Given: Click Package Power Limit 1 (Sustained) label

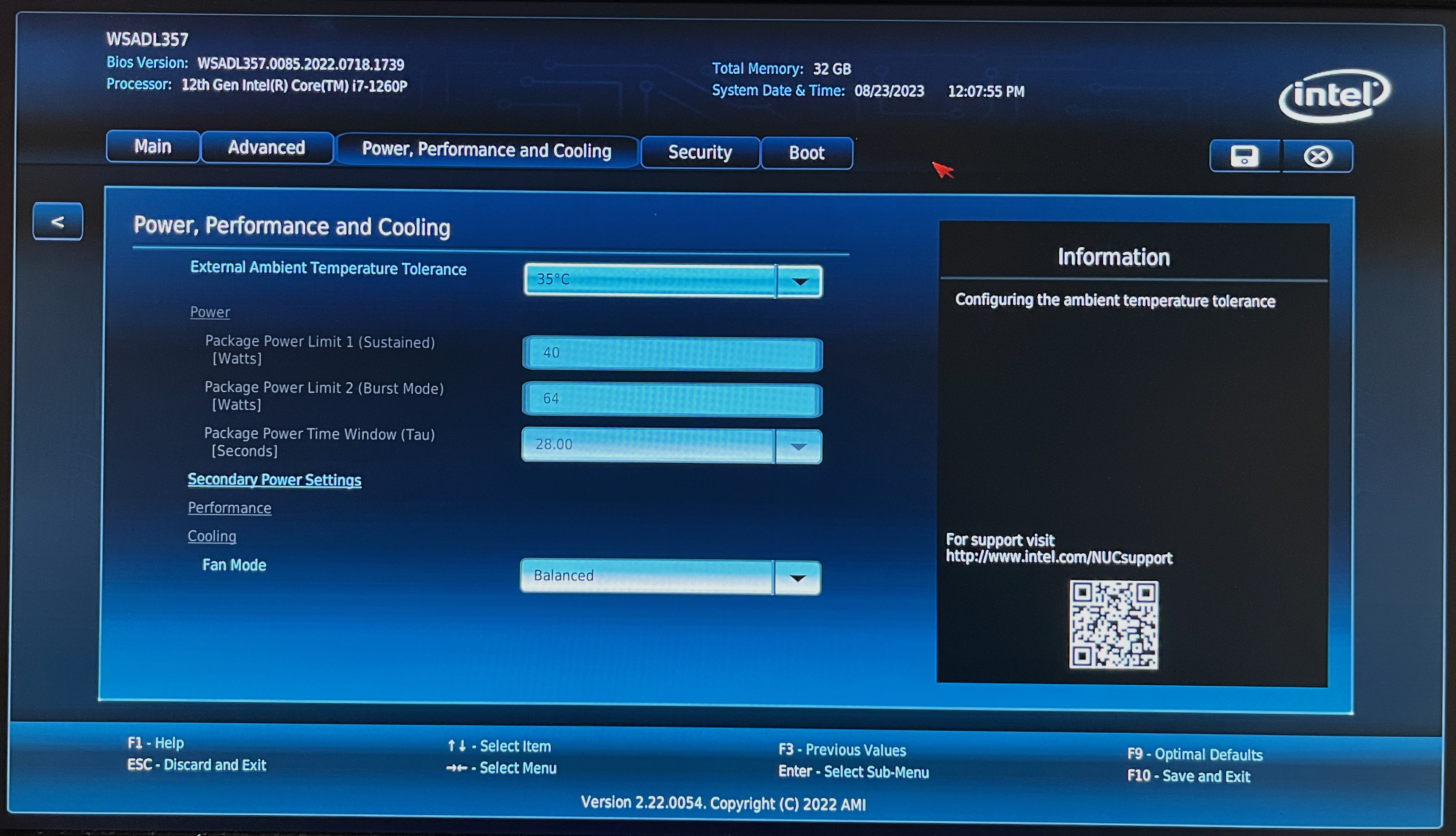Looking at the screenshot, I should [x=320, y=350].
